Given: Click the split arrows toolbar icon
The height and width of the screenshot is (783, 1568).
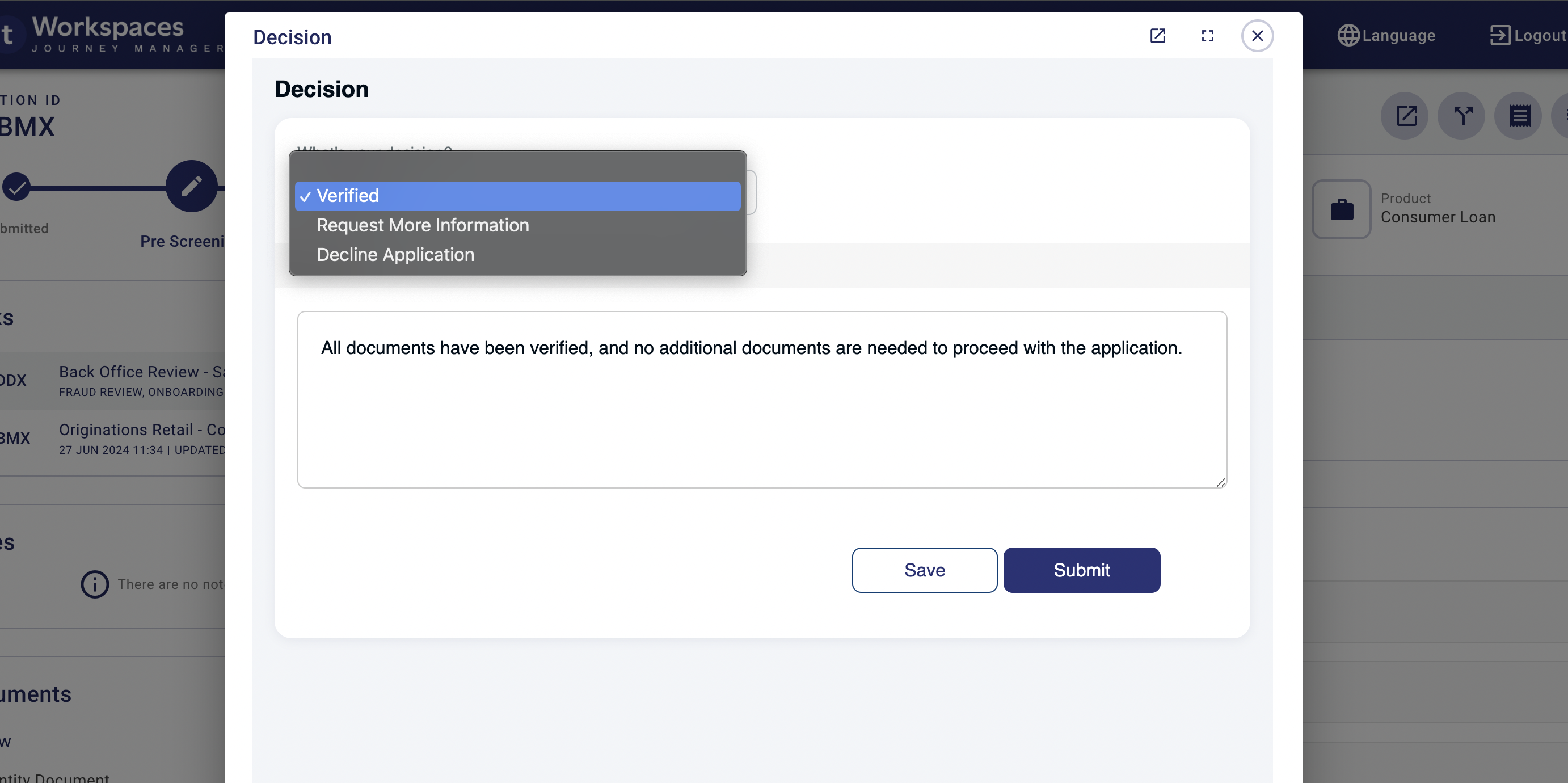Looking at the screenshot, I should pos(1462,116).
